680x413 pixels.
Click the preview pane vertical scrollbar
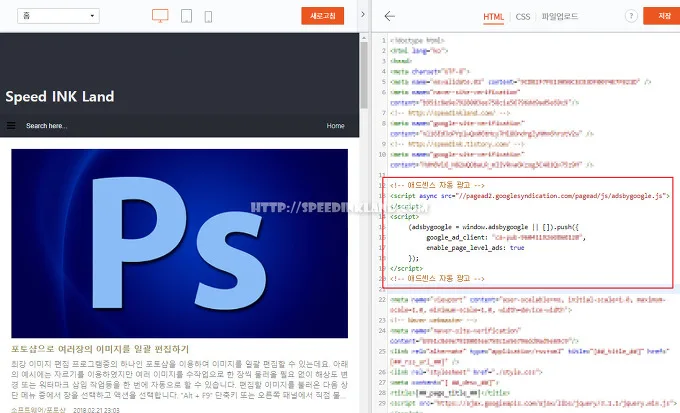[x=364, y=74]
